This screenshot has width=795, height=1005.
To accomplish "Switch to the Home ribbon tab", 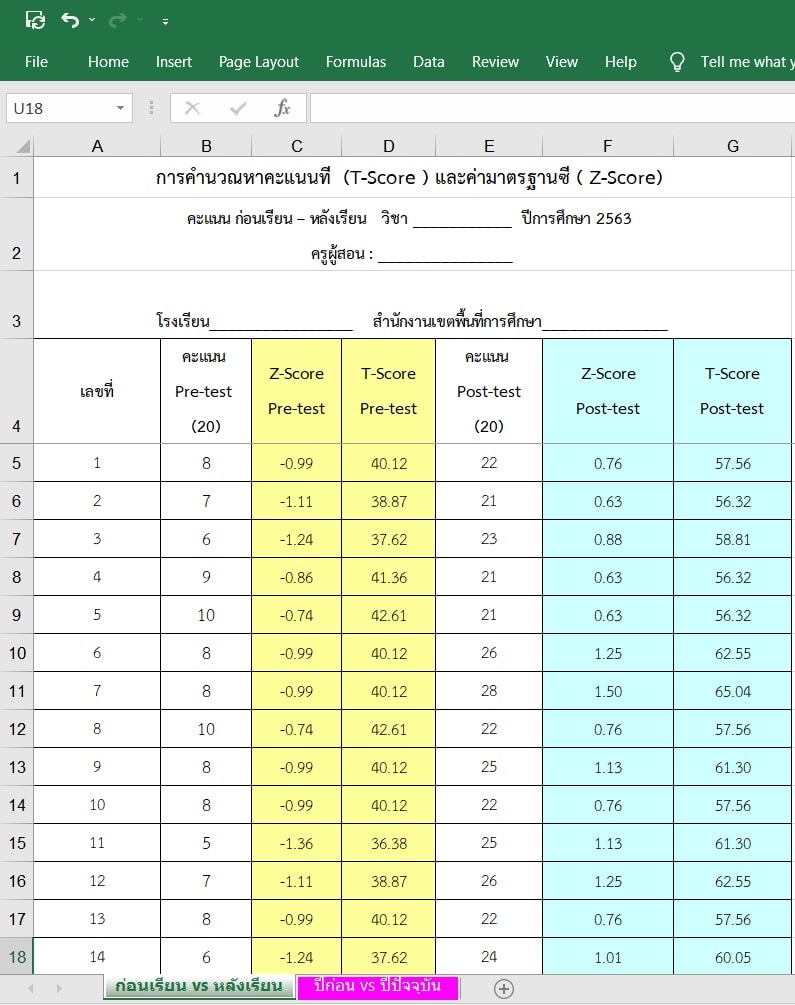I will (108, 62).
